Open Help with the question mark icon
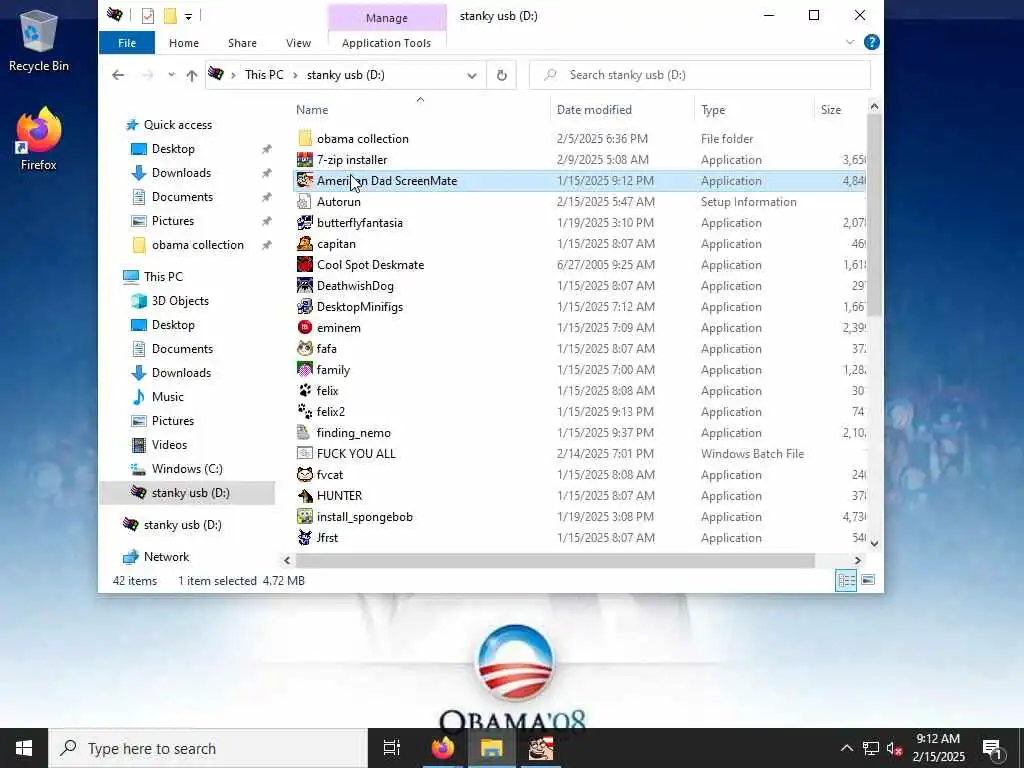This screenshot has height=768, width=1024. pyautogui.click(x=871, y=42)
